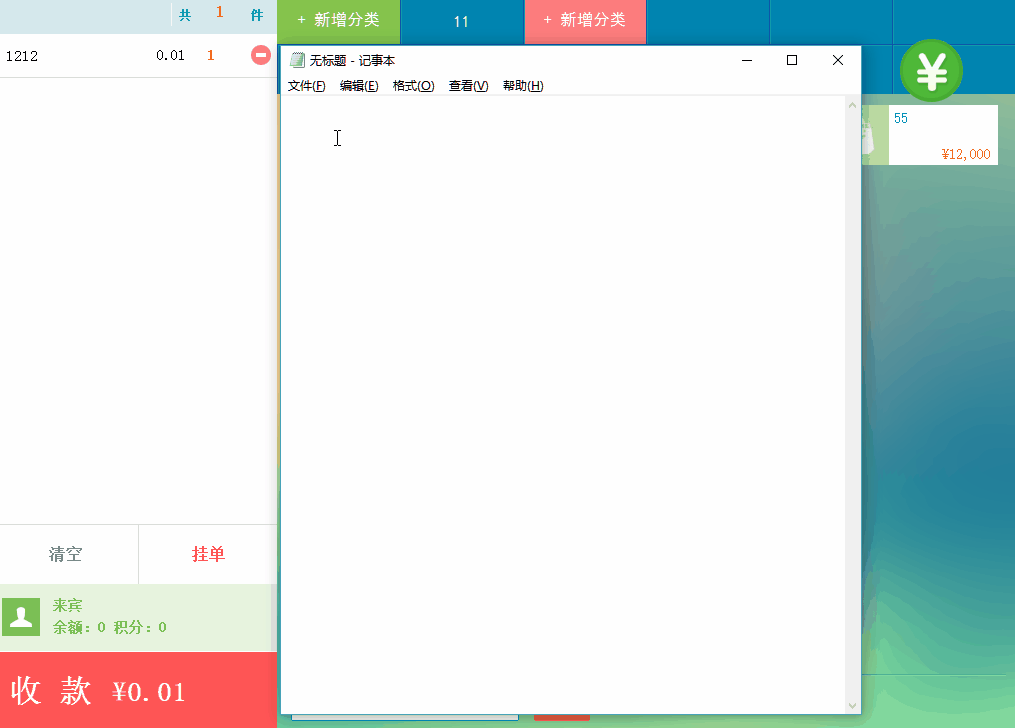This screenshot has height=728, width=1015.
Task: Open the 帮助(H) menu
Action: (x=522, y=85)
